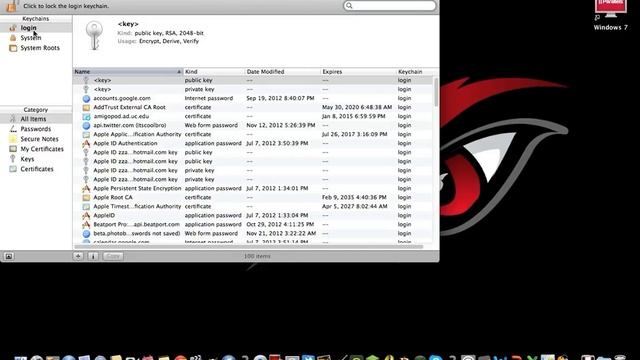This screenshot has height=360, width=640.
Task: Click the Keychain Access search field
Action: click(x=390, y=6)
